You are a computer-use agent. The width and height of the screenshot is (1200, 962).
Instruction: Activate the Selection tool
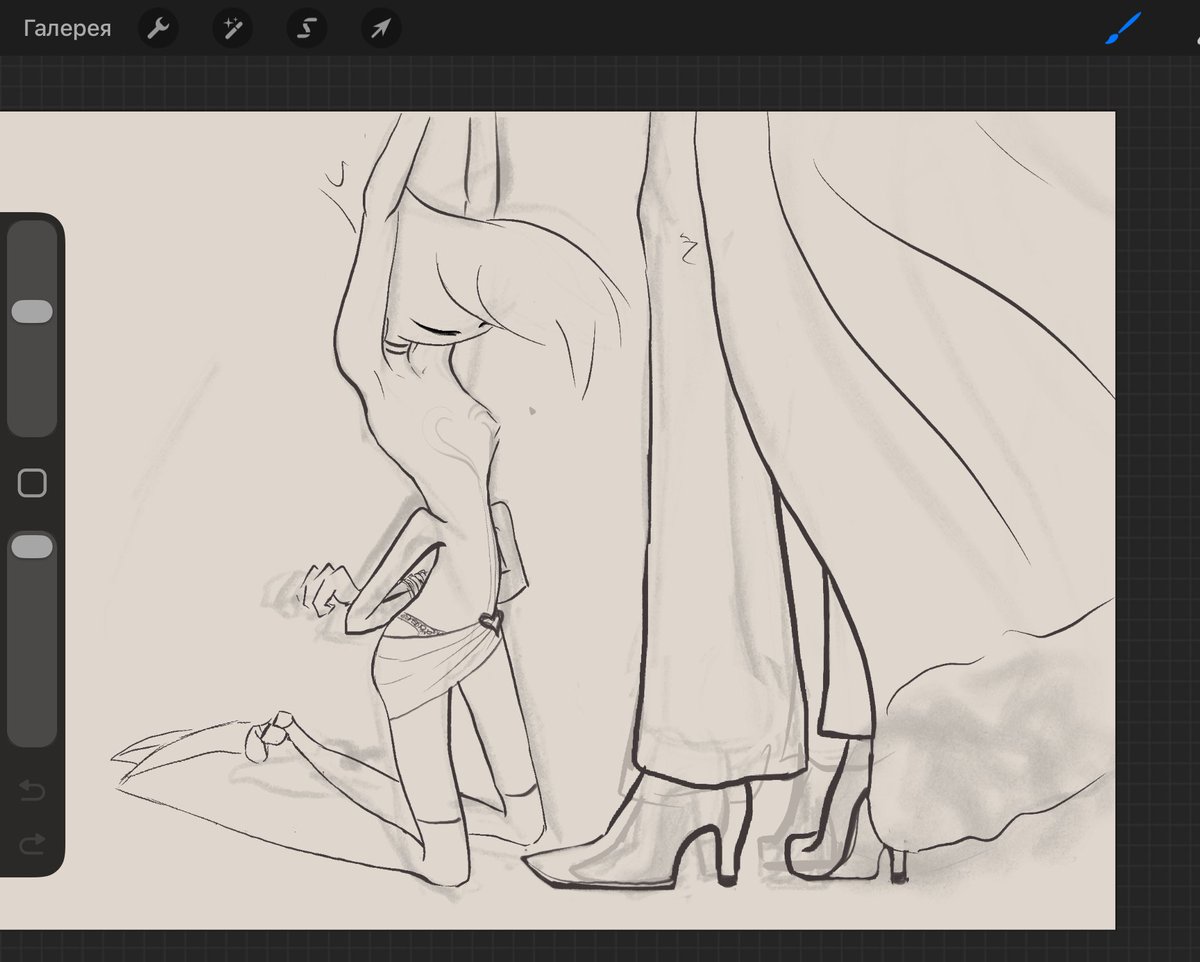[x=307, y=29]
